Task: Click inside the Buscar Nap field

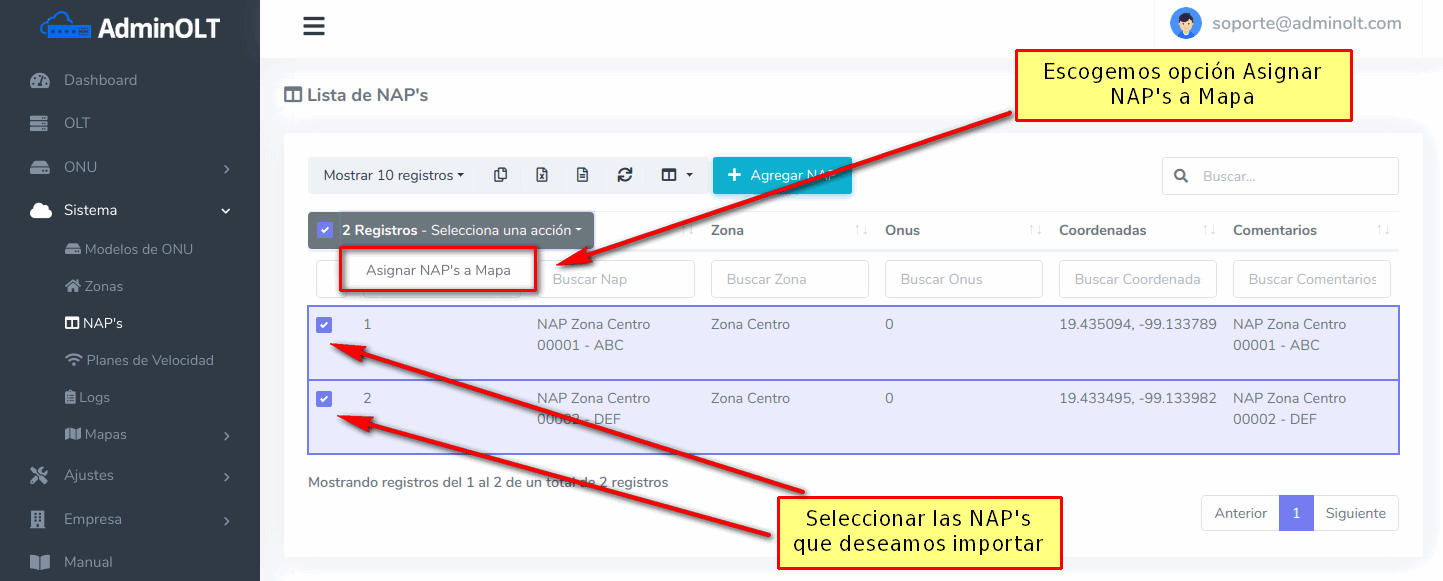Action: pyautogui.click(x=619, y=278)
